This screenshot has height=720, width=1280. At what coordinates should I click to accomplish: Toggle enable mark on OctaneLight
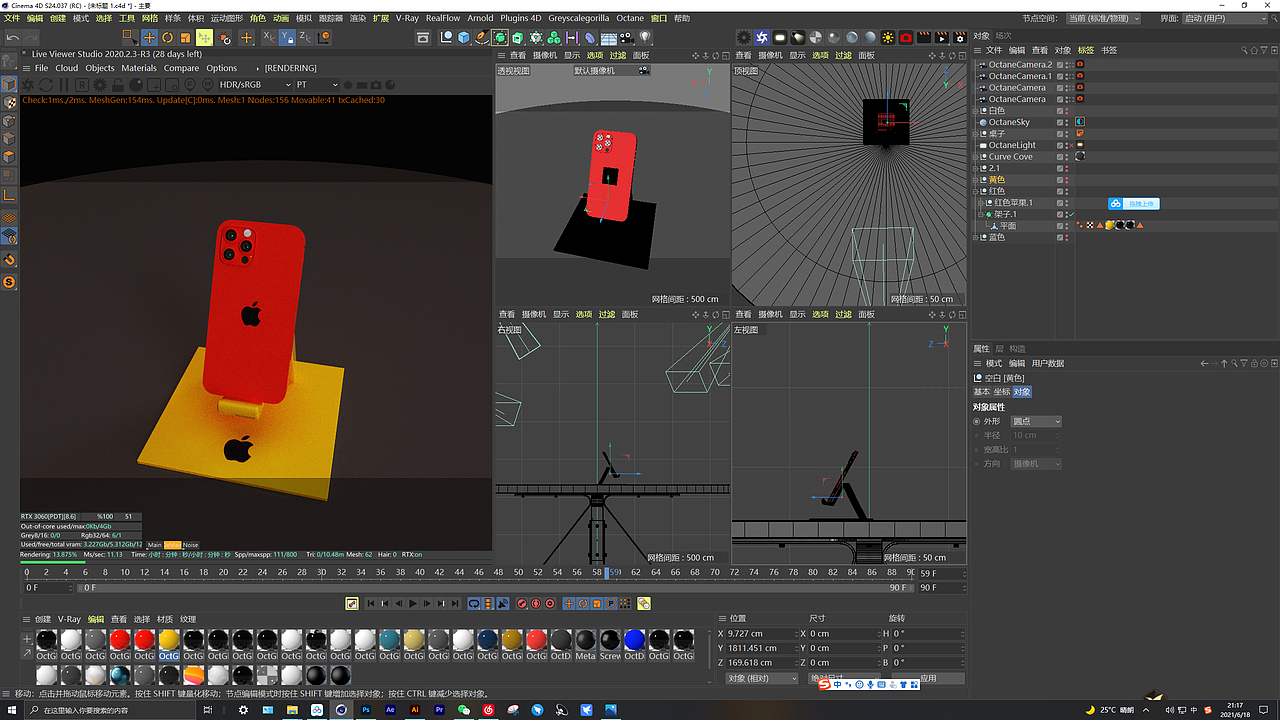point(1073,145)
